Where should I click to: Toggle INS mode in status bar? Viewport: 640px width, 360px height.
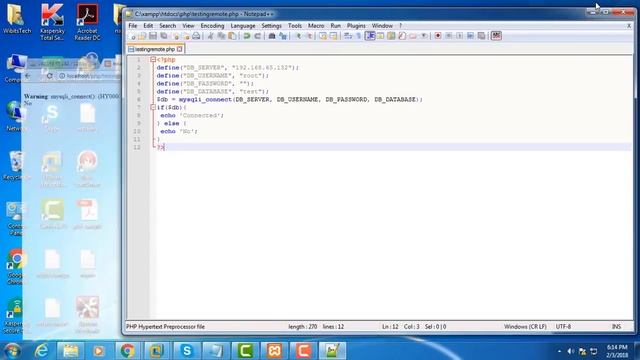(x=616, y=327)
